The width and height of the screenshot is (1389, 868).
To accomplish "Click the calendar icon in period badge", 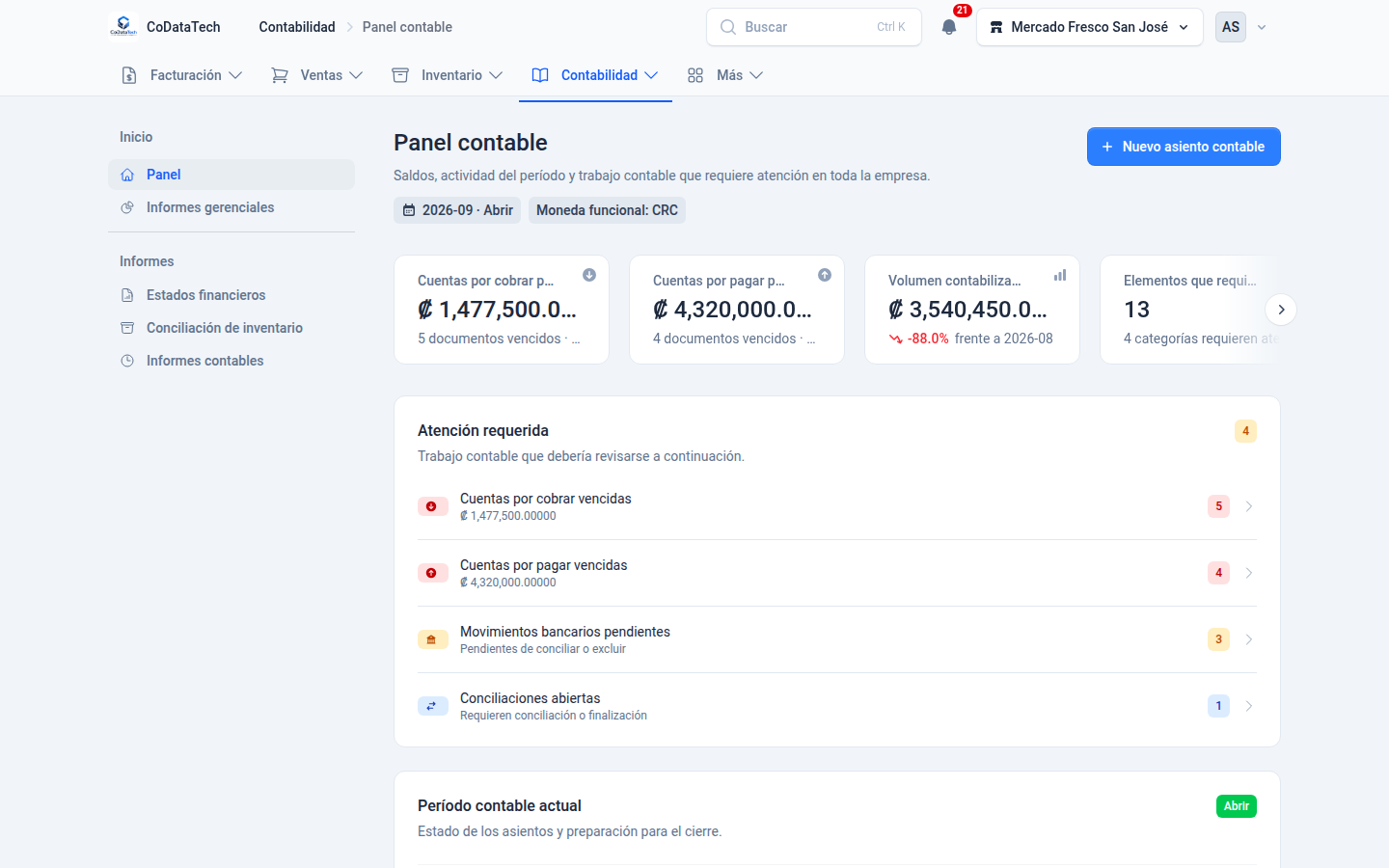I will 409,210.
